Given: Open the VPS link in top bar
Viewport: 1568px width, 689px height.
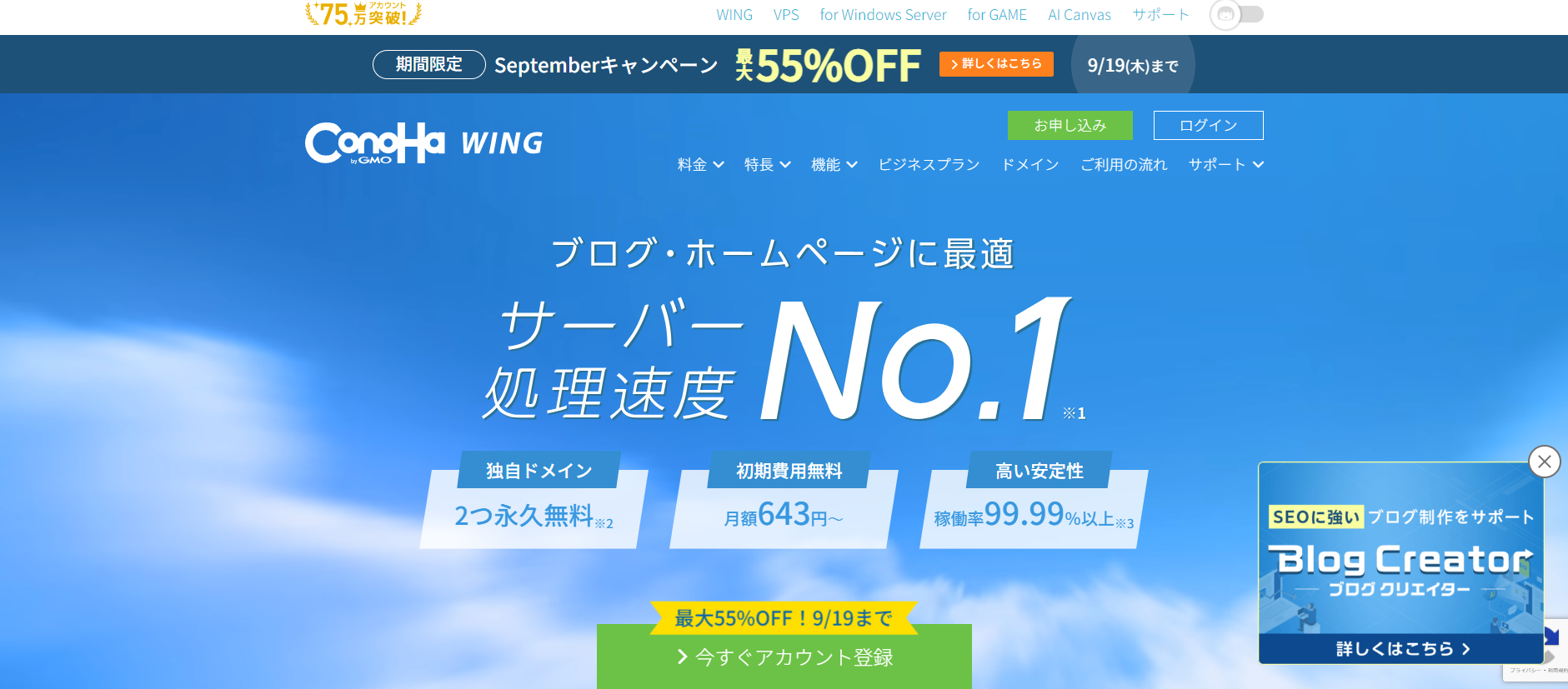Looking at the screenshot, I should [x=786, y=15].
